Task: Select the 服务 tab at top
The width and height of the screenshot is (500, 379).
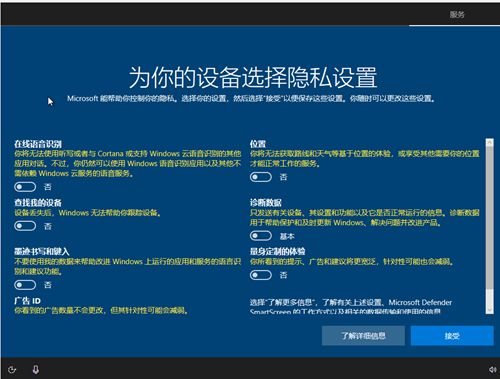Action: click(x=457, y=14)
